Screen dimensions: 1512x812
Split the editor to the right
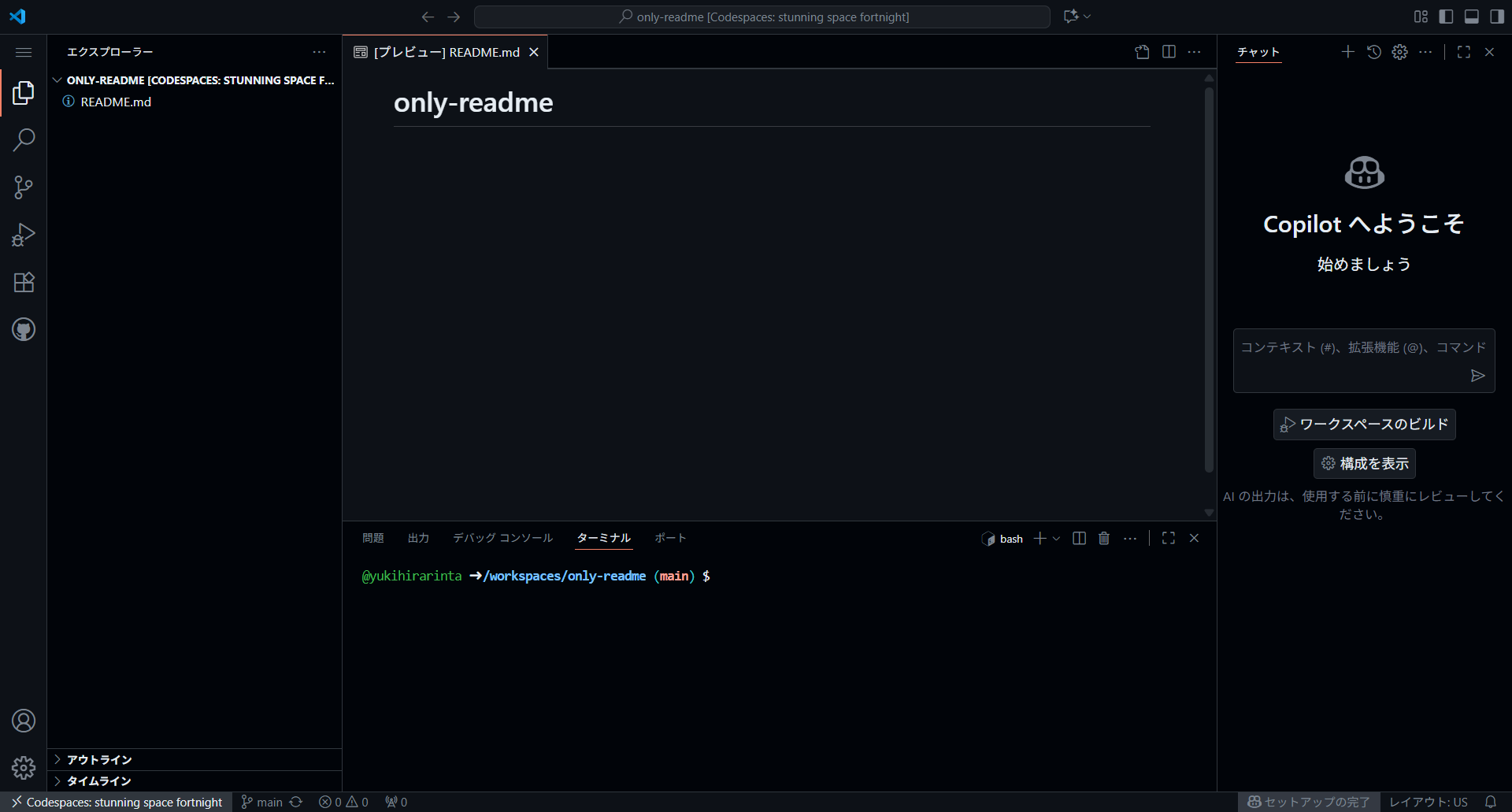click(x=1169, y=52)
